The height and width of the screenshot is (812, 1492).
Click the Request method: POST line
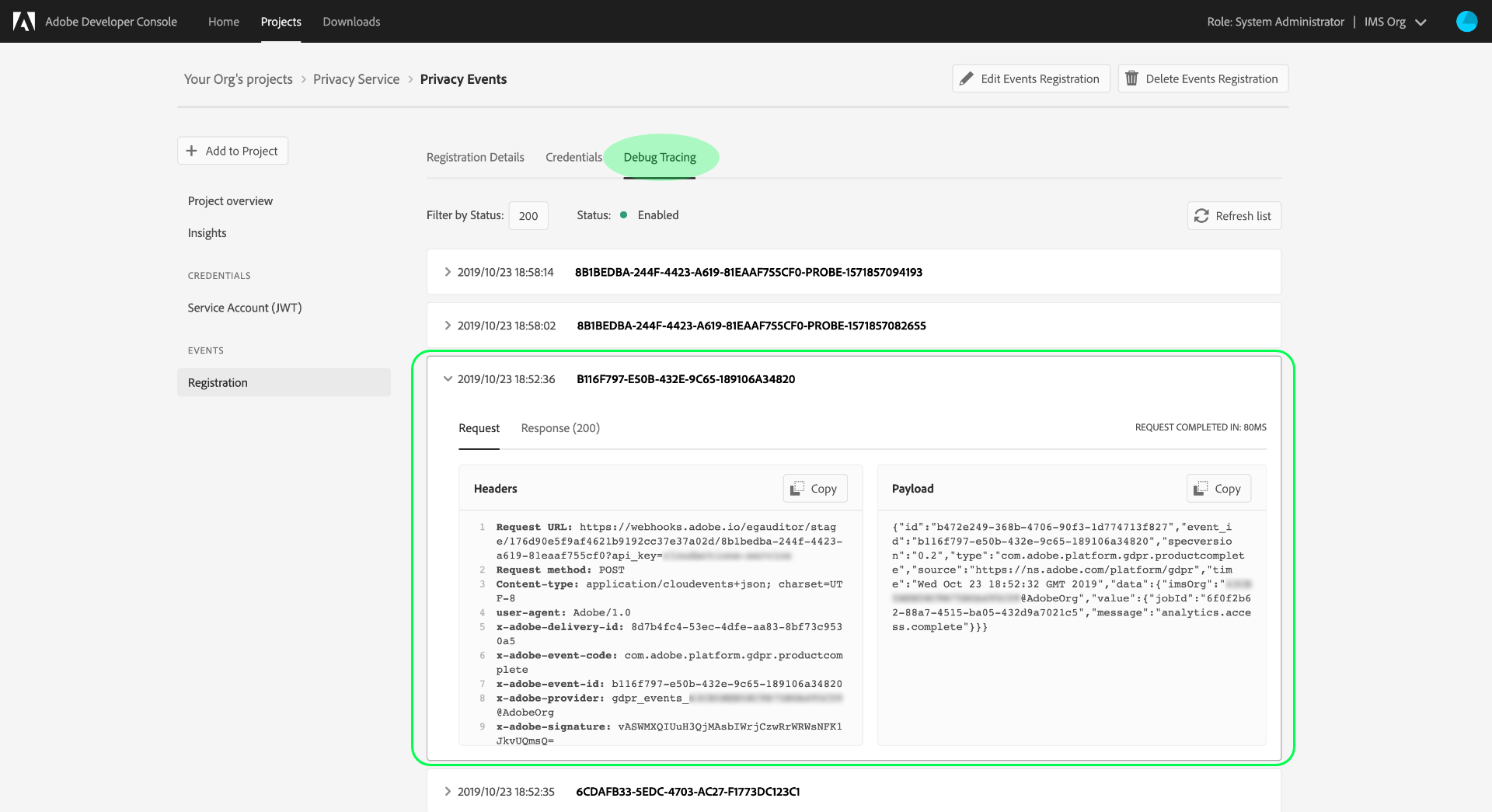560,570
